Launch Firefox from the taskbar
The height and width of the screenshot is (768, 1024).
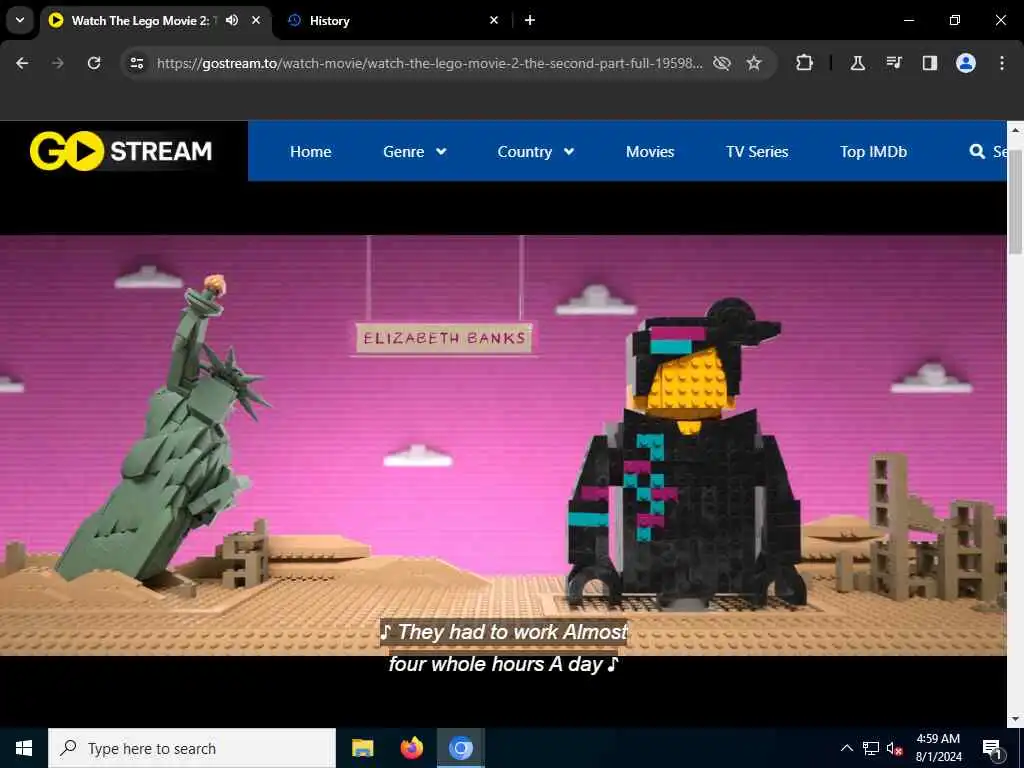coord(411,748)
